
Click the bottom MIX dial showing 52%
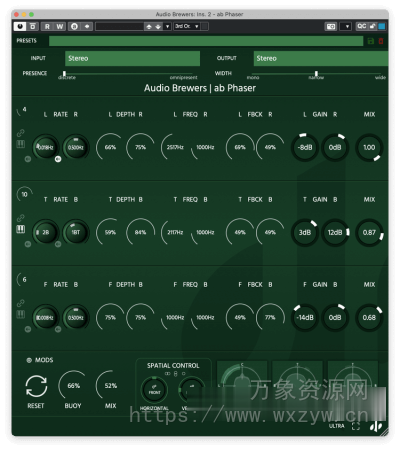pos(110,386)
